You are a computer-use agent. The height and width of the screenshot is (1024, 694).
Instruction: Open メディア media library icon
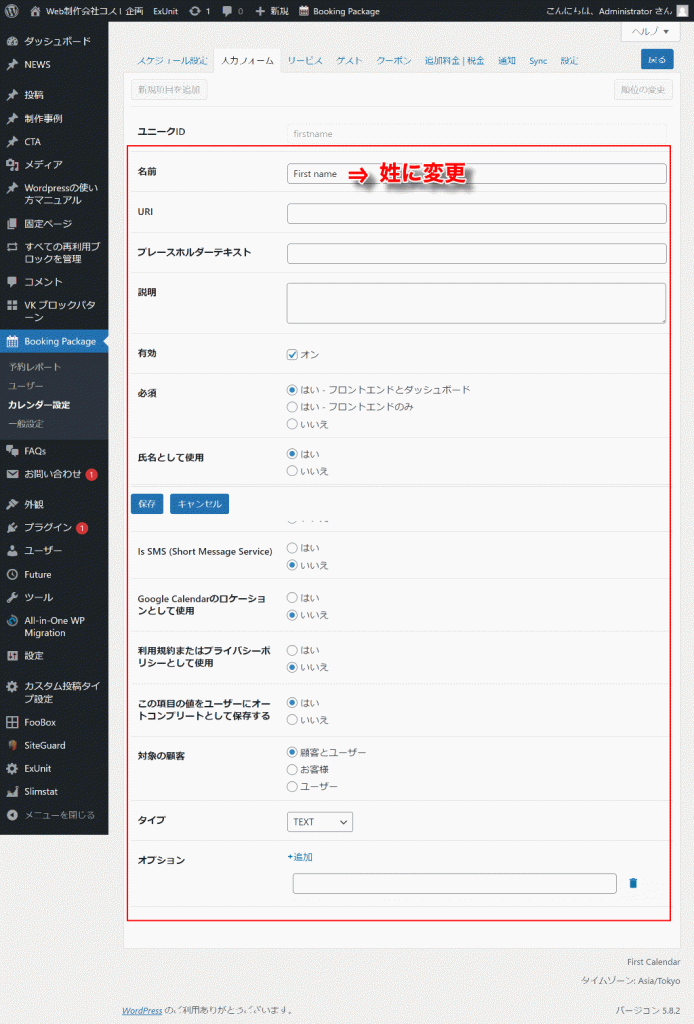pos(12,165)
